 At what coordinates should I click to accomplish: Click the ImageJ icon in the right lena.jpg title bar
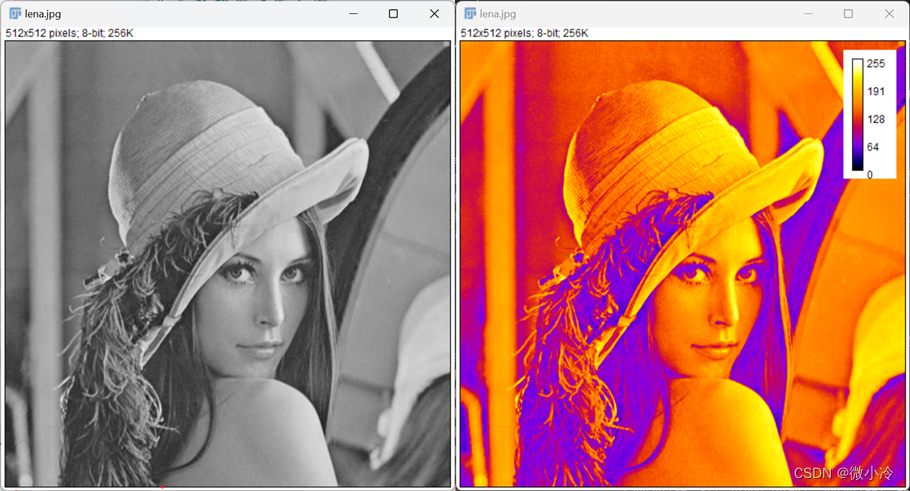click(x=470, y=13)
